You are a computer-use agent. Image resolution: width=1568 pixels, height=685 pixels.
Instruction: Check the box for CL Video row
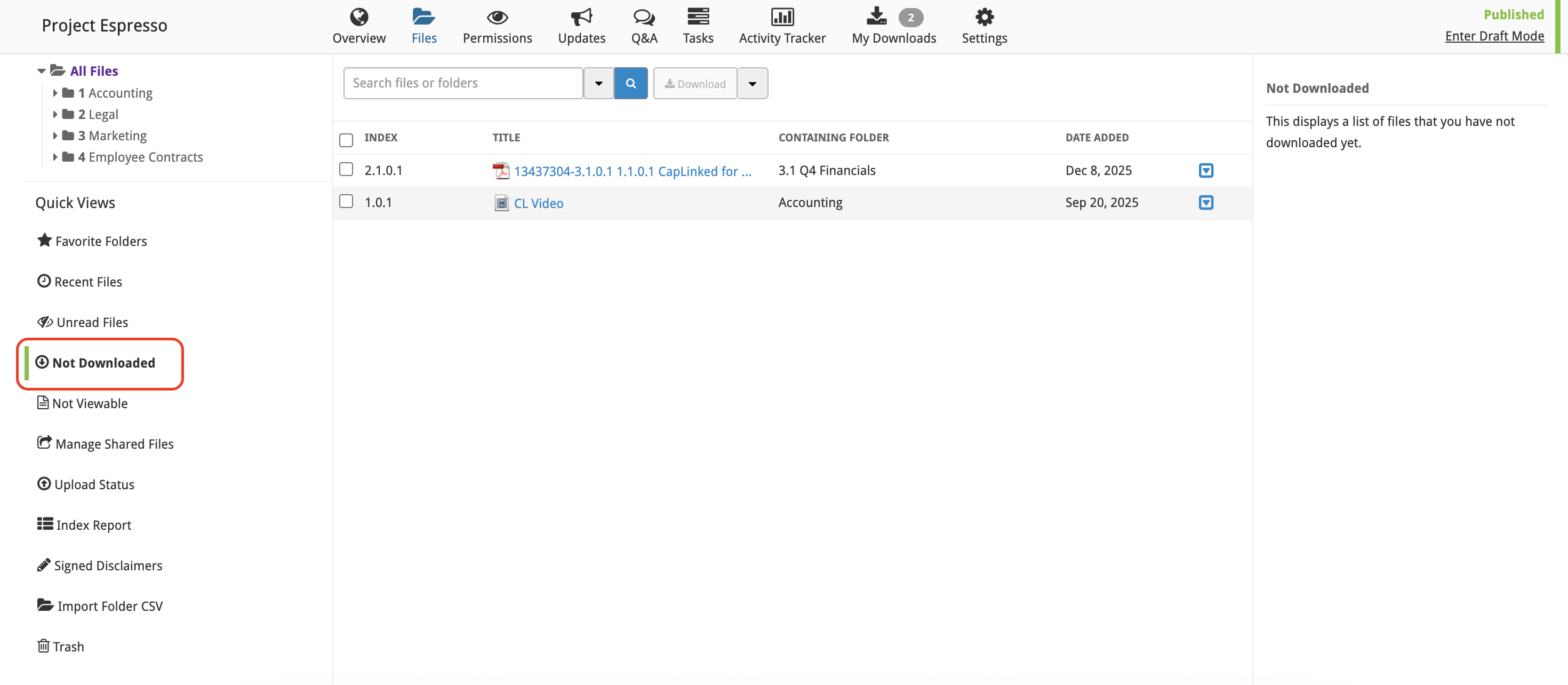click(x=346, y=202)
